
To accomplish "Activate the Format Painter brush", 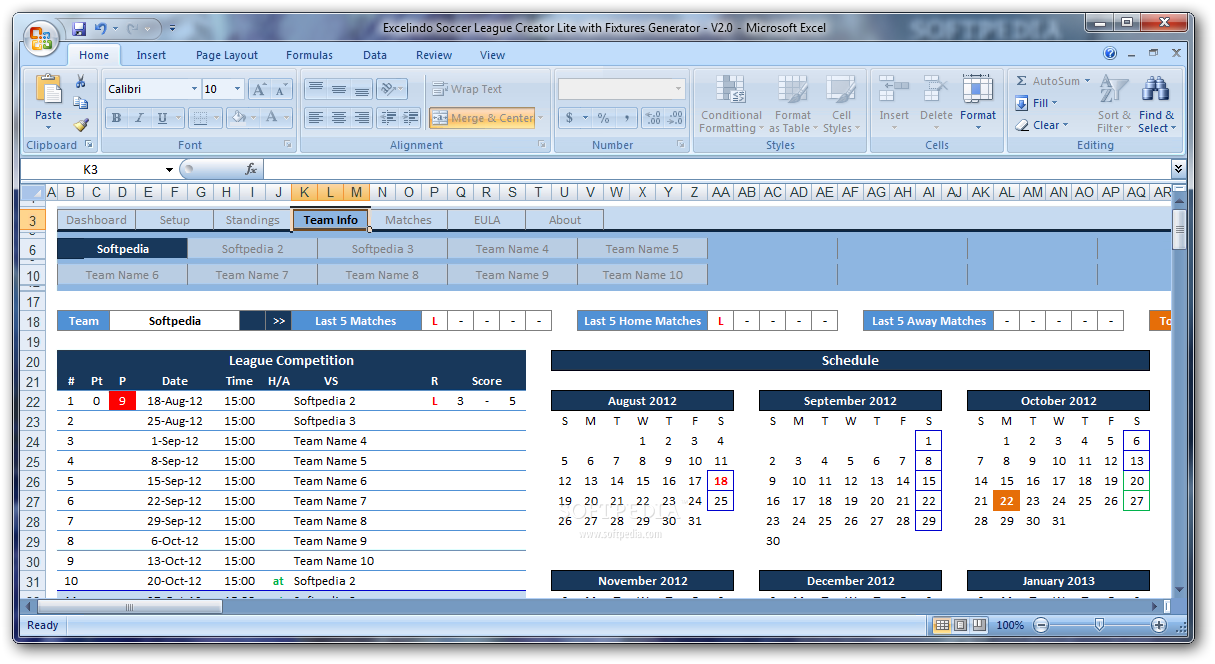I will [x=81, y=125].
